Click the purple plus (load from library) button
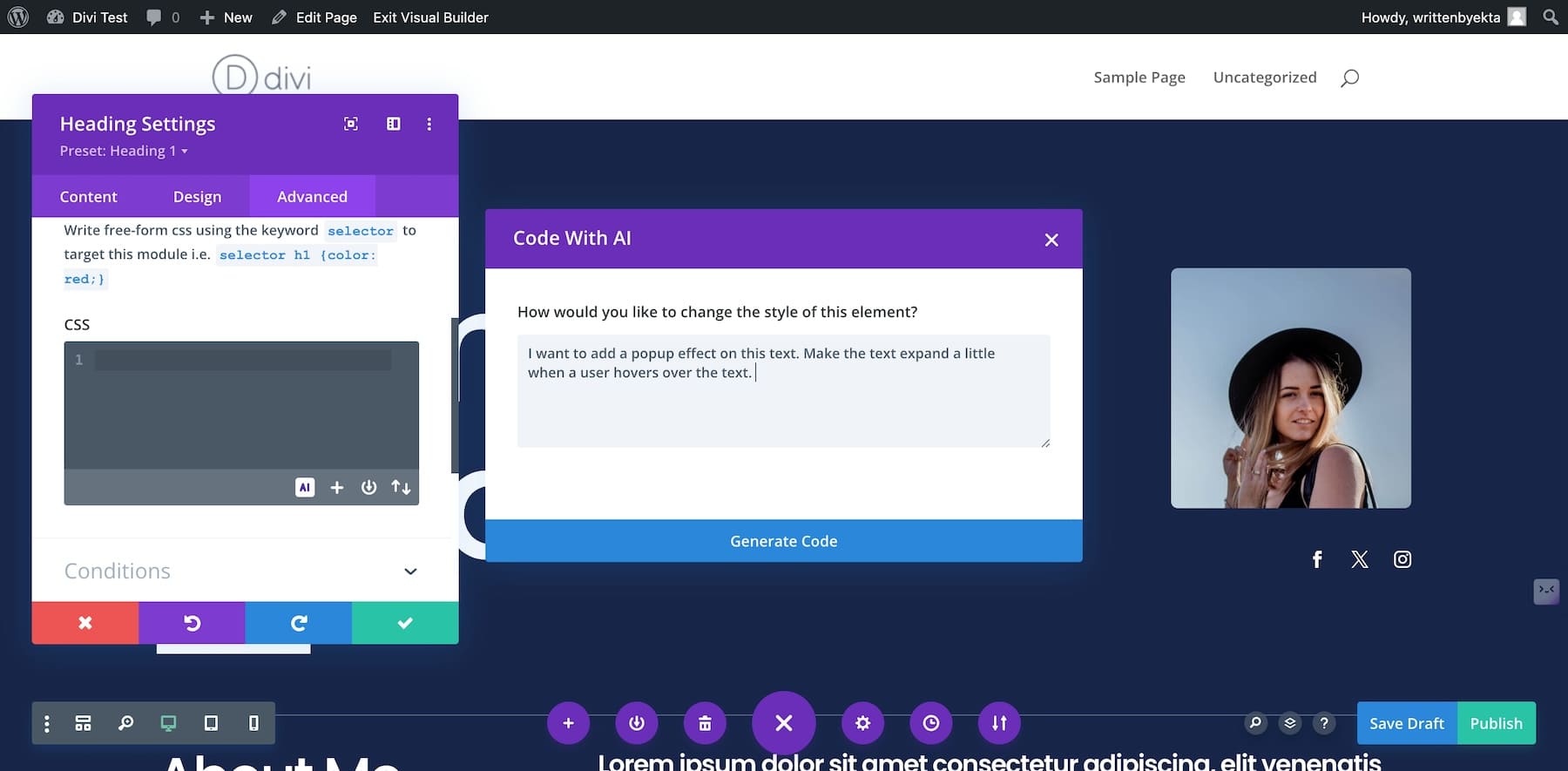 [x=568, y=723]
